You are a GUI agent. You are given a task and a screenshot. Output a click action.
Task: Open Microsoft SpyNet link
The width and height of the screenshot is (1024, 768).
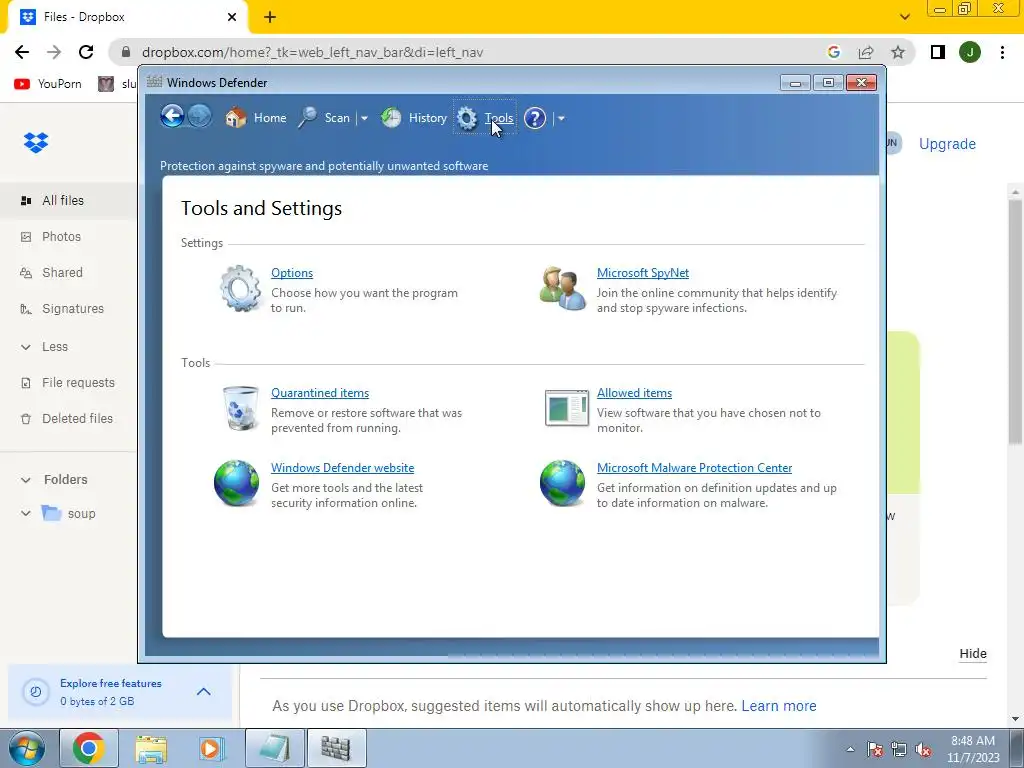[x=643, y=273]
